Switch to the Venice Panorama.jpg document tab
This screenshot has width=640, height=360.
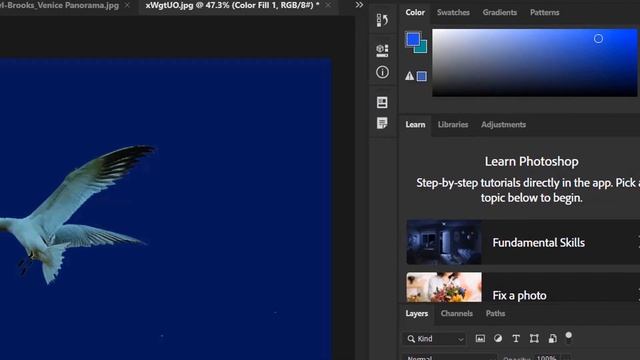click(59, 5)
